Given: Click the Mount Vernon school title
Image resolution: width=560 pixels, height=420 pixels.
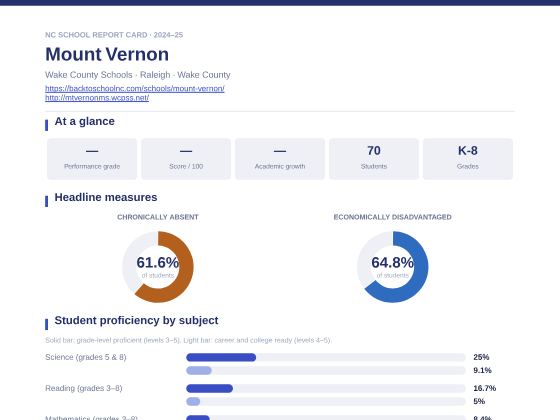Looking at the screenshot, I should click(107, 54).
